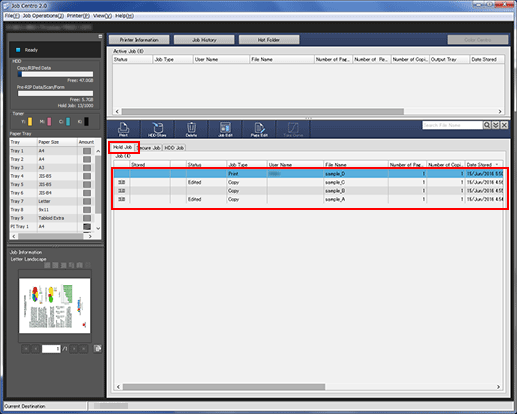Viewport: 517px width, 414px height.
Task: Open the Job Operations menu
Action: point(43,16)
